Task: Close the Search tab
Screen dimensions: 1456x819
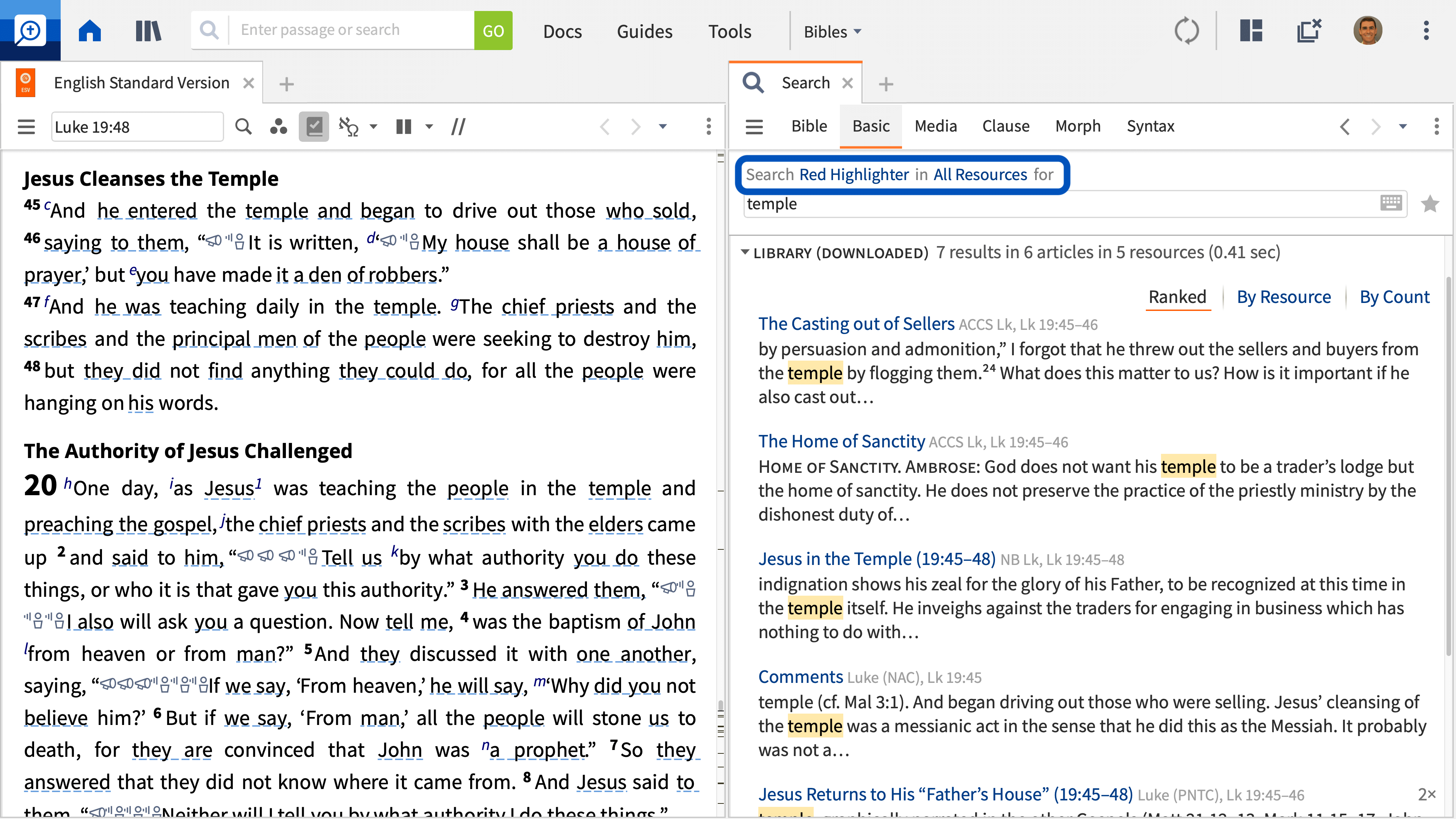Action: (x=847, y=83)
